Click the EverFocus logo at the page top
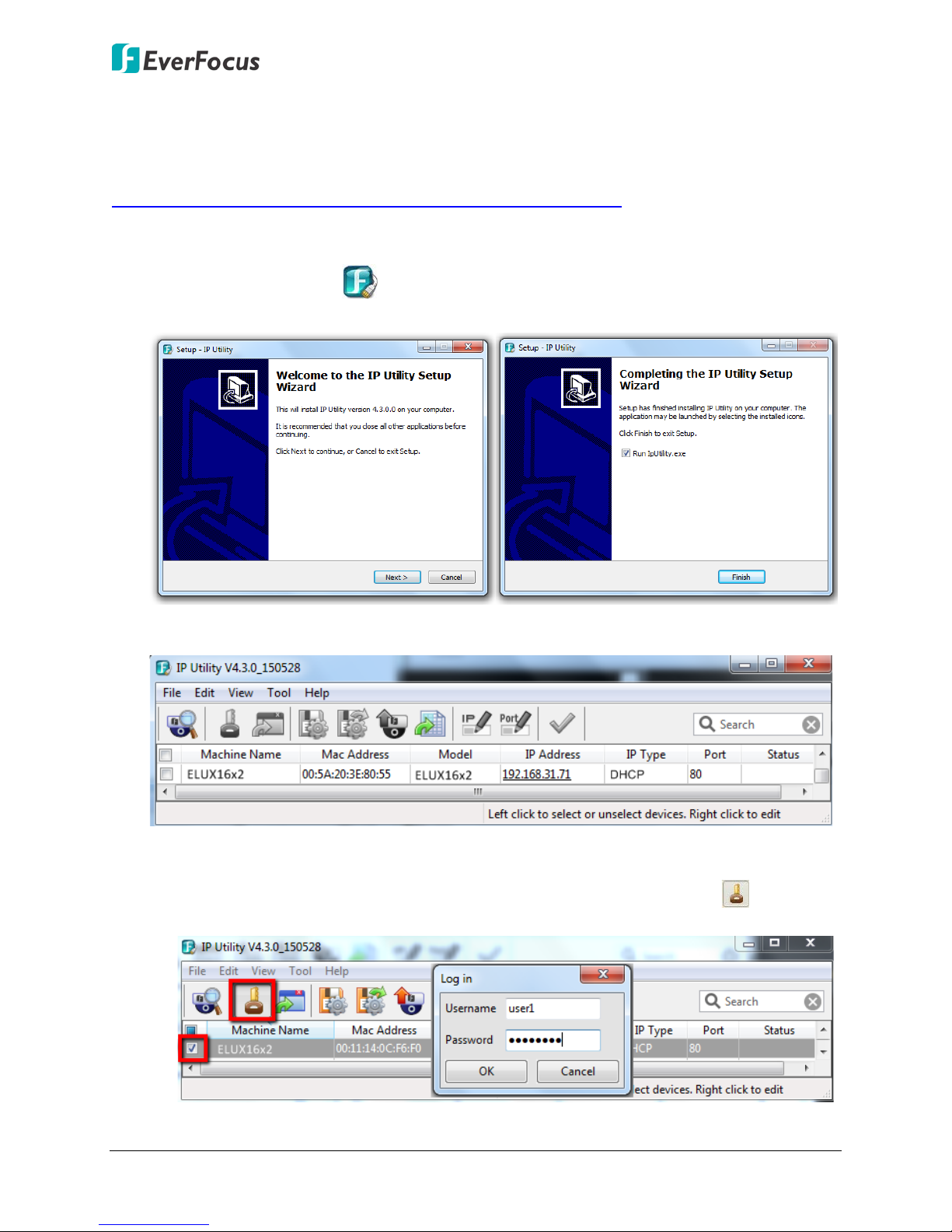This screenshot has width=952, height=1232. (186, 59)
